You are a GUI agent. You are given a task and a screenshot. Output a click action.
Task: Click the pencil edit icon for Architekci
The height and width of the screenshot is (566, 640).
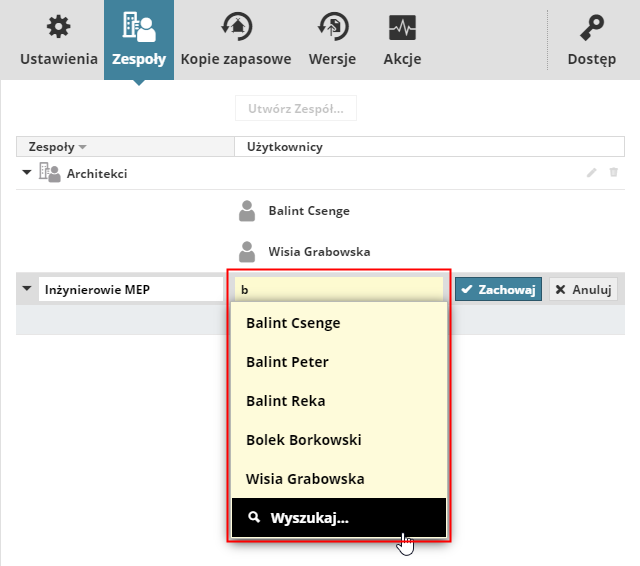(x=591, y=173)
